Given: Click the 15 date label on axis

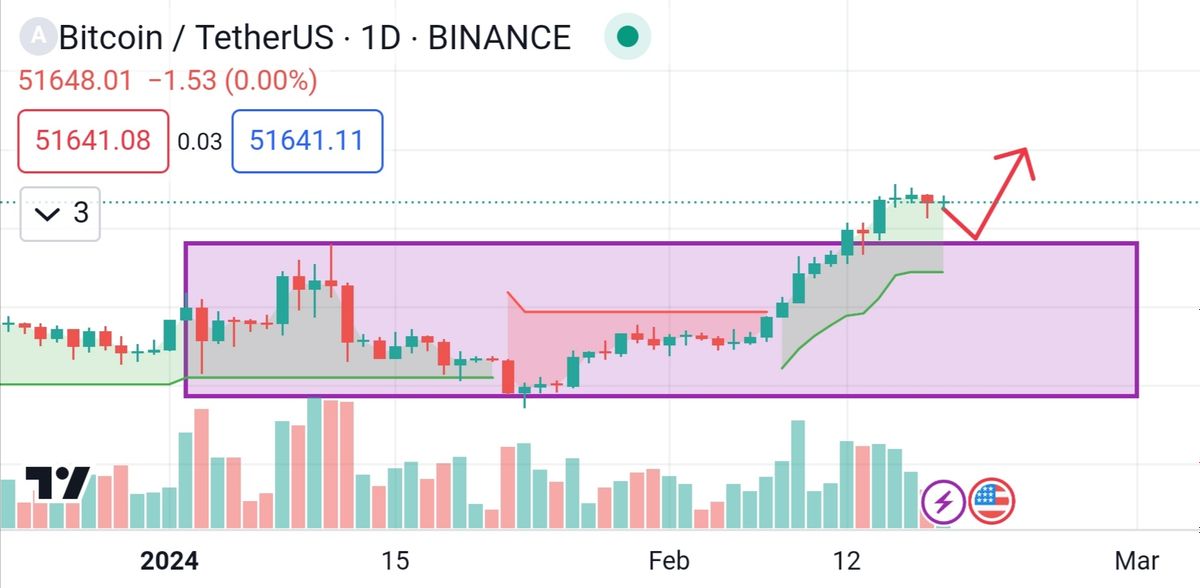Looking at the screenshot, I should click(x=395, y=560).
